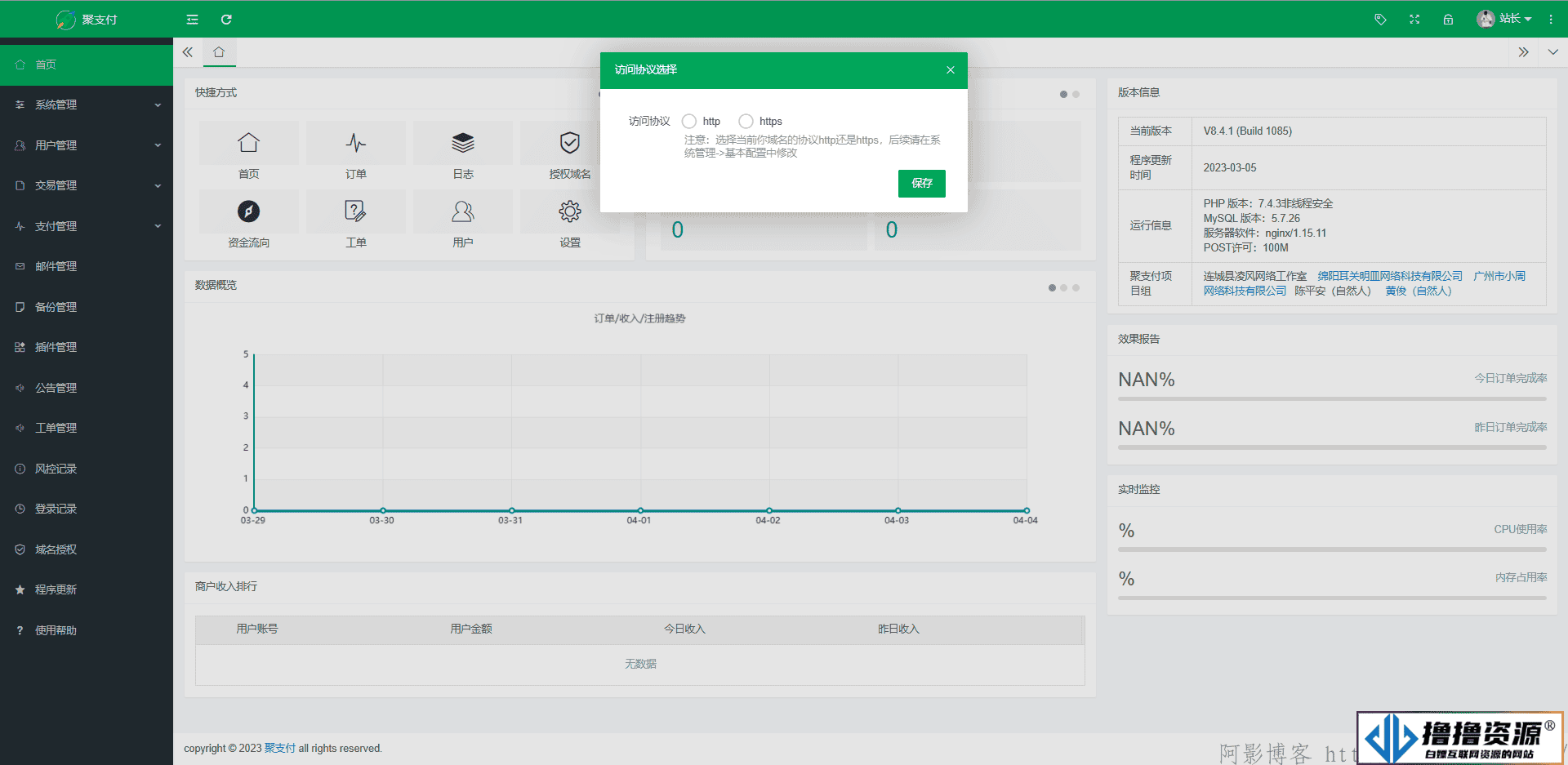Click the 聚支付 logo in header
The height and width of the screenshot is (765, 1568).
pos(87,20)
